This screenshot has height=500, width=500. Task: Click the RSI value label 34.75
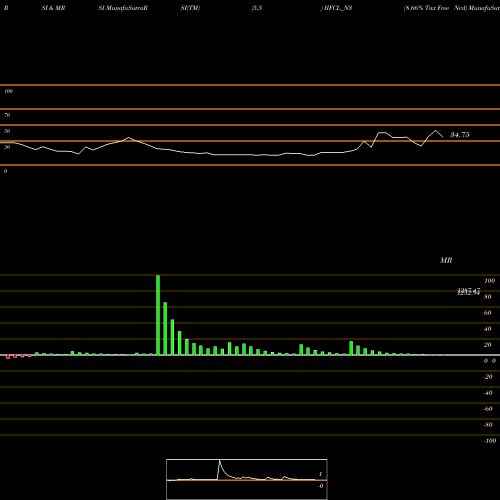[460, 135]
